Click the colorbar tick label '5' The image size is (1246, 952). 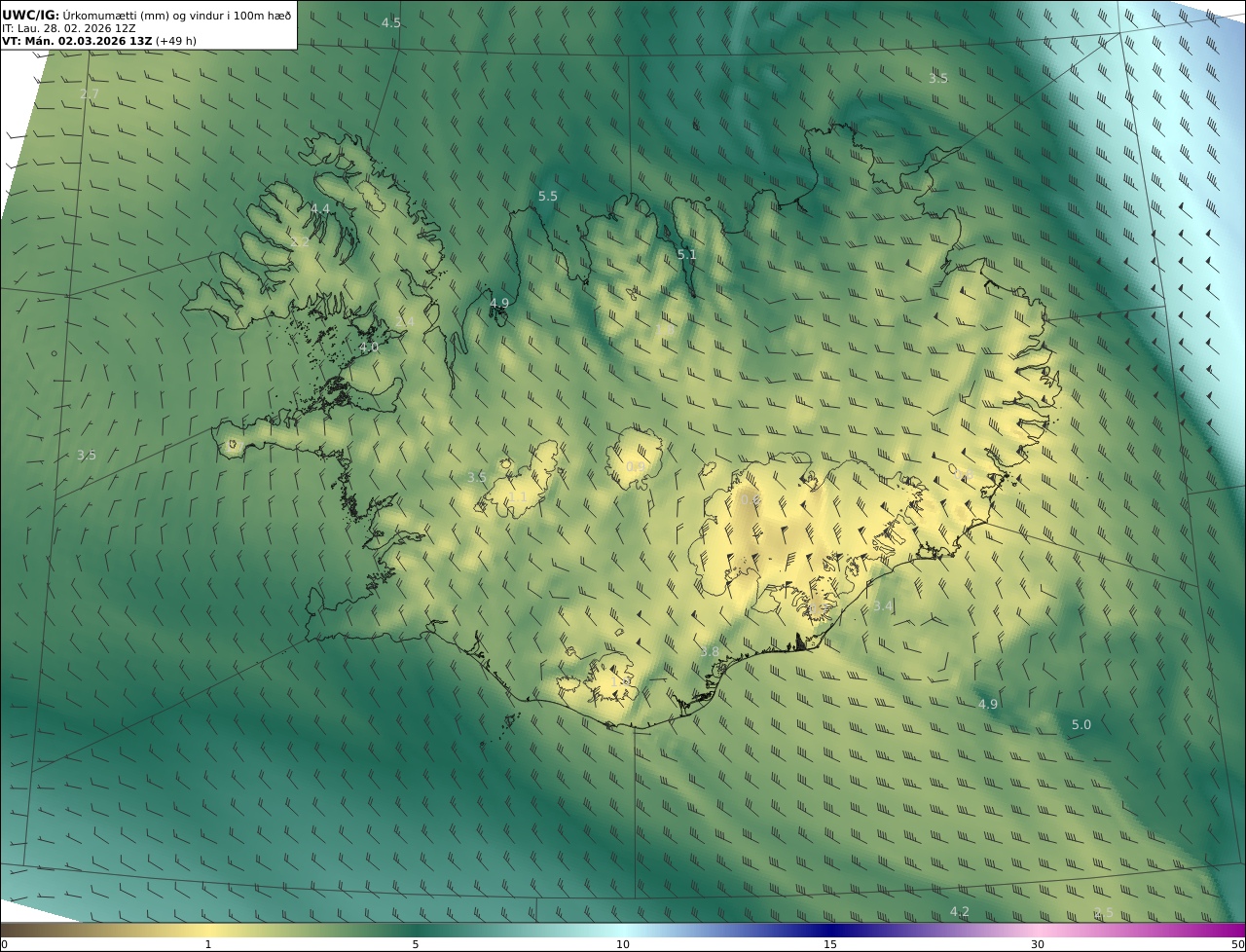(x=416, y=944)
